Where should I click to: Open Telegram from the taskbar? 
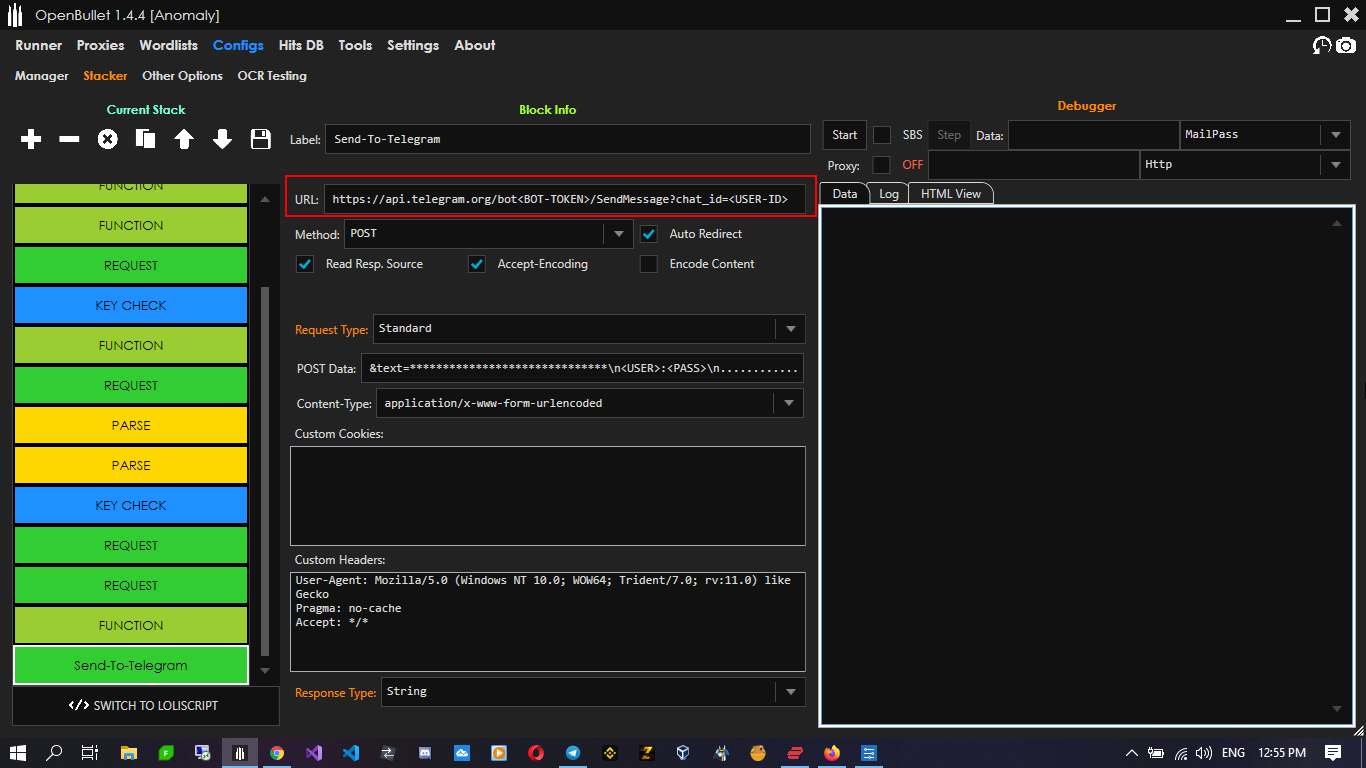point(573,752)
